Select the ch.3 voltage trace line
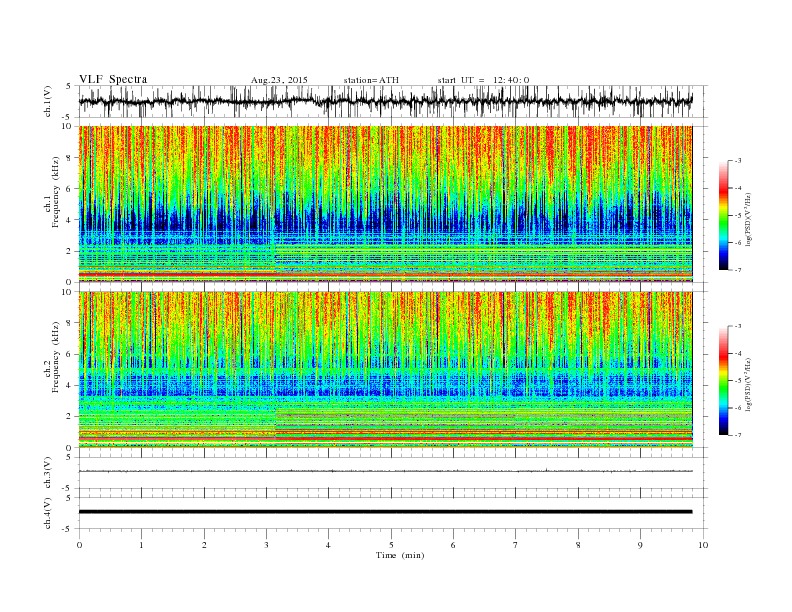Viewport: 792px width, 612px height. tap(385, 471)
